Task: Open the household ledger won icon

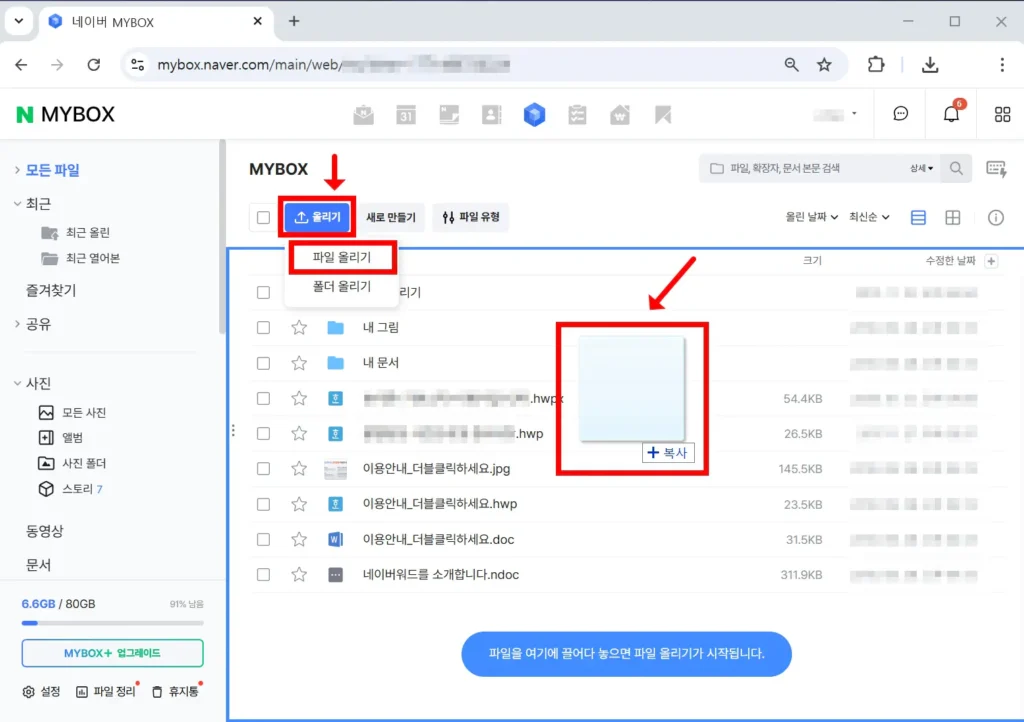Action: pos(620,115)
